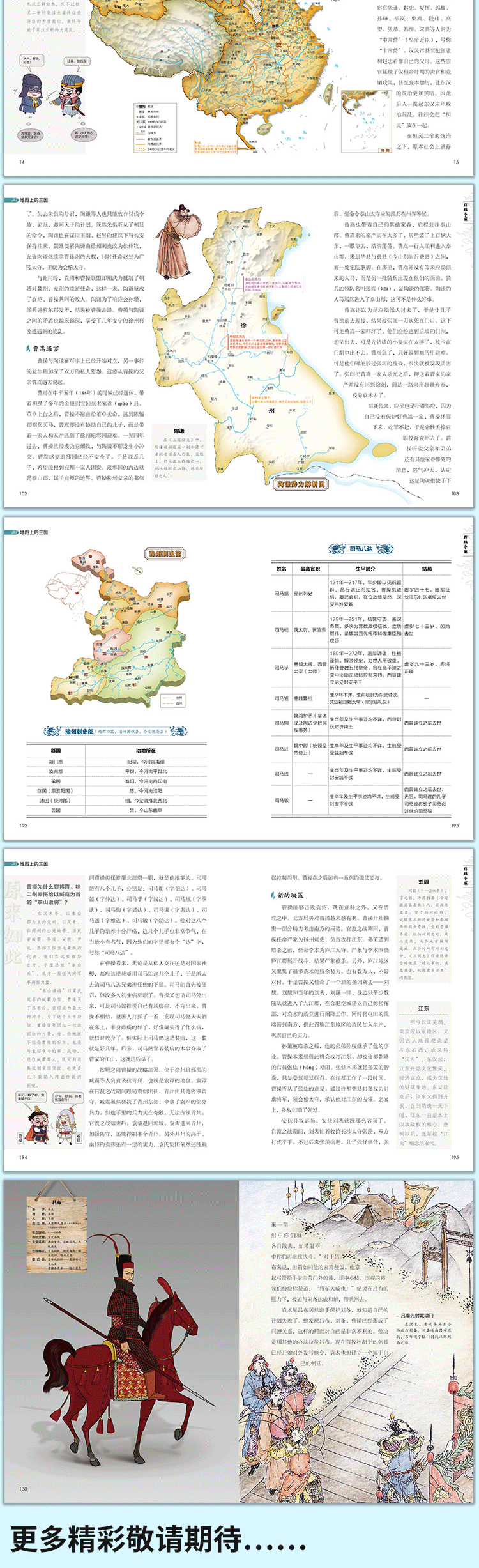Viewport: 479px width, 1568px height.
Task: Click the '江东' sidebar title
Action: [423, 1008]
